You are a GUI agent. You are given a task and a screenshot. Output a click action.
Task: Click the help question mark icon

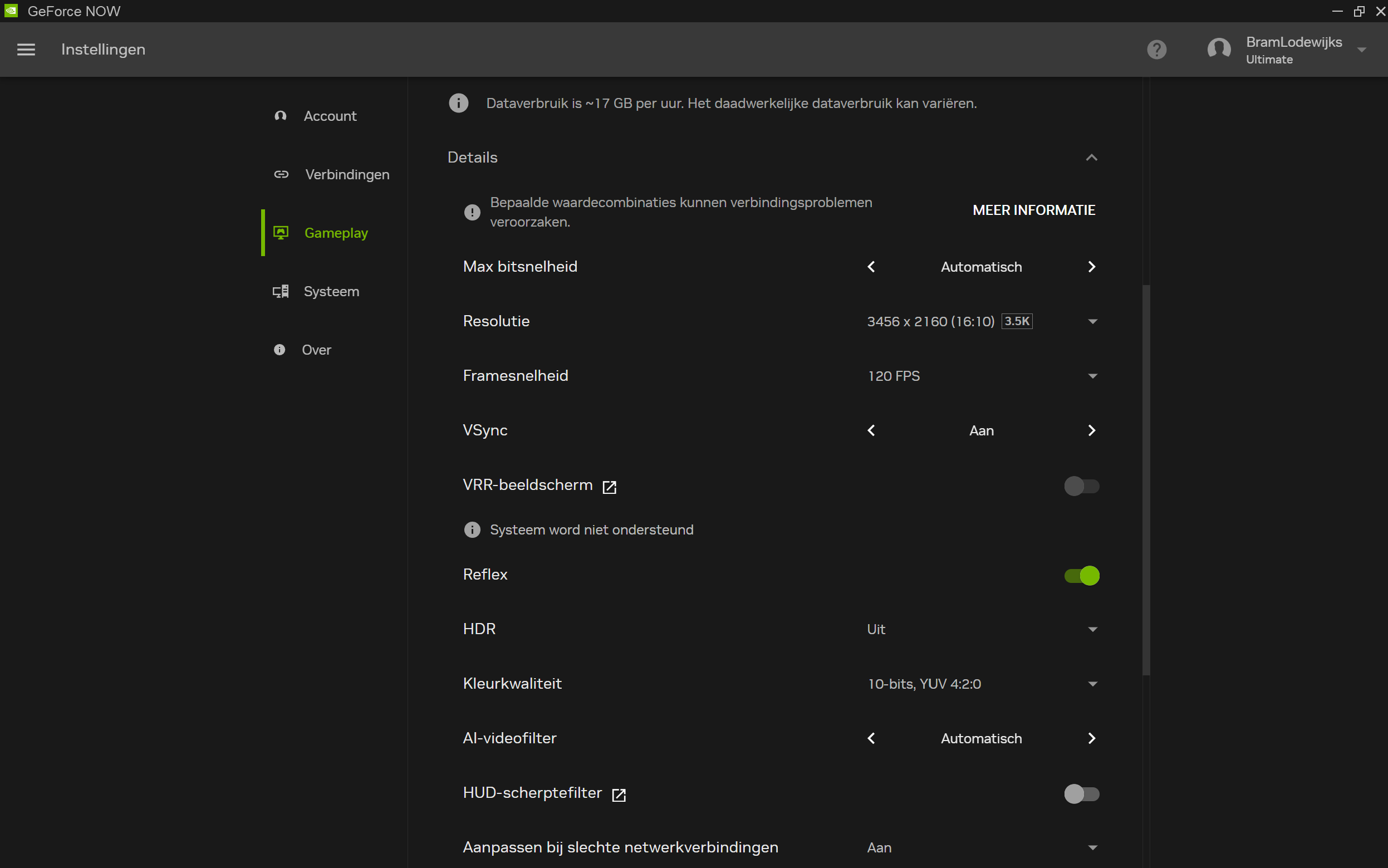click(x=1157, y=50)
